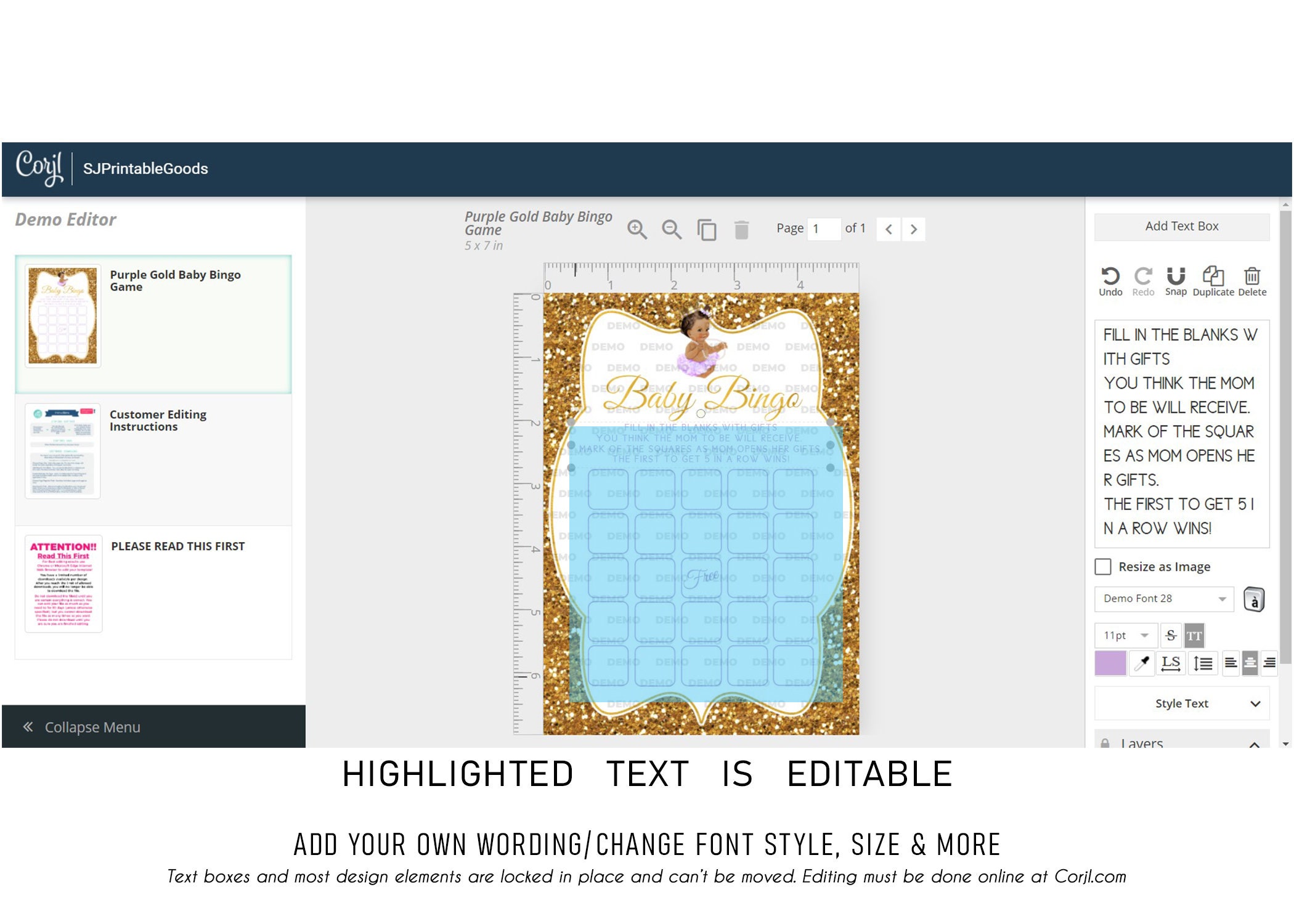Screen dimensions: 1294x924
Task: Open the 11pt font size dropdown
Action: tap(1125, 635)
